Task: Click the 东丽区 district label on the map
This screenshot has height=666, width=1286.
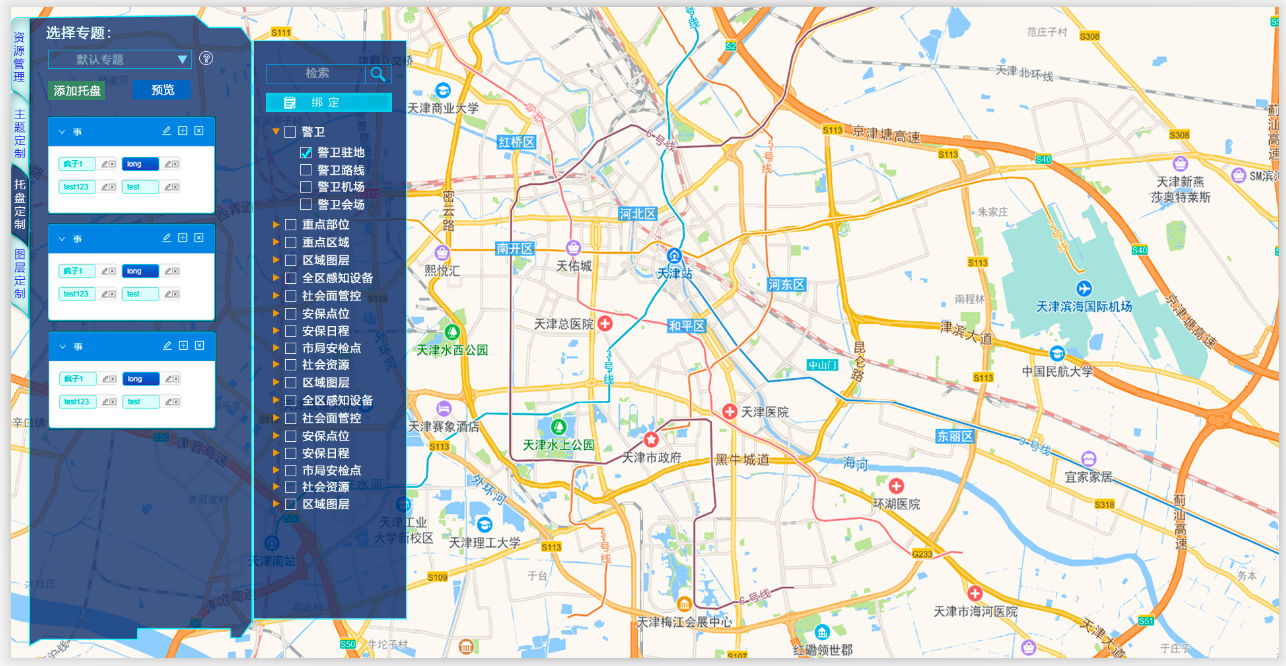Action: [954, 437]
